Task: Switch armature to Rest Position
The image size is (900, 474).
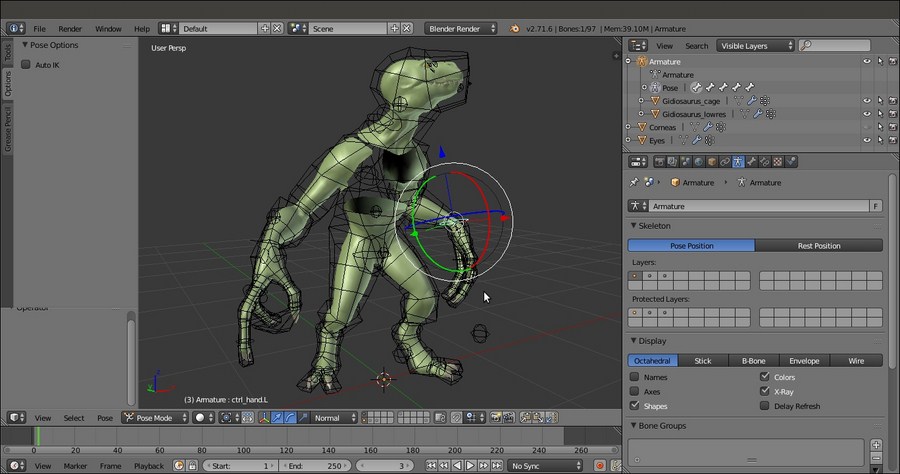Action: [818, 246]
